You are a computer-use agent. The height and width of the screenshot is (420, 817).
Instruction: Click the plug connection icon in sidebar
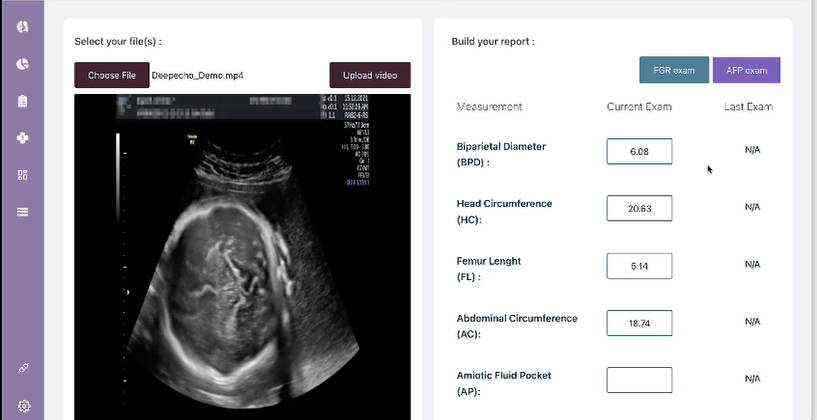click(x=22, y=368)
